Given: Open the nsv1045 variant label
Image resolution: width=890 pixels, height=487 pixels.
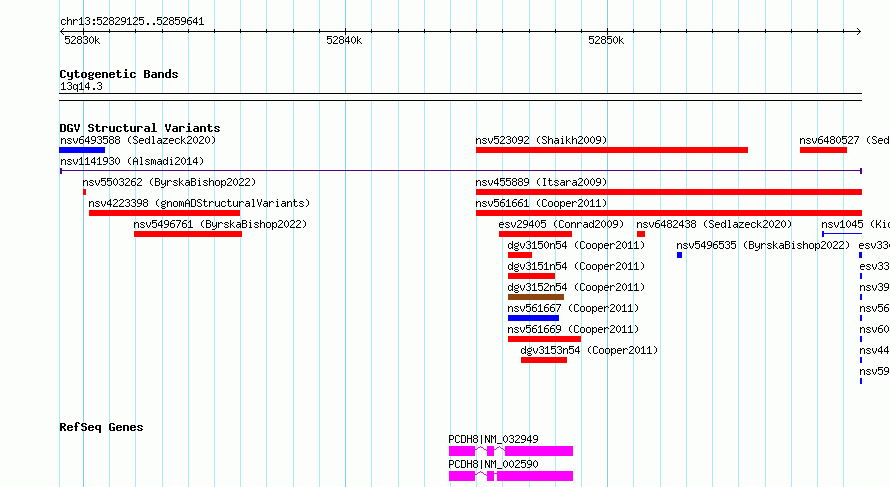Looking at the screenshot, I should click(x=855, y=224).
